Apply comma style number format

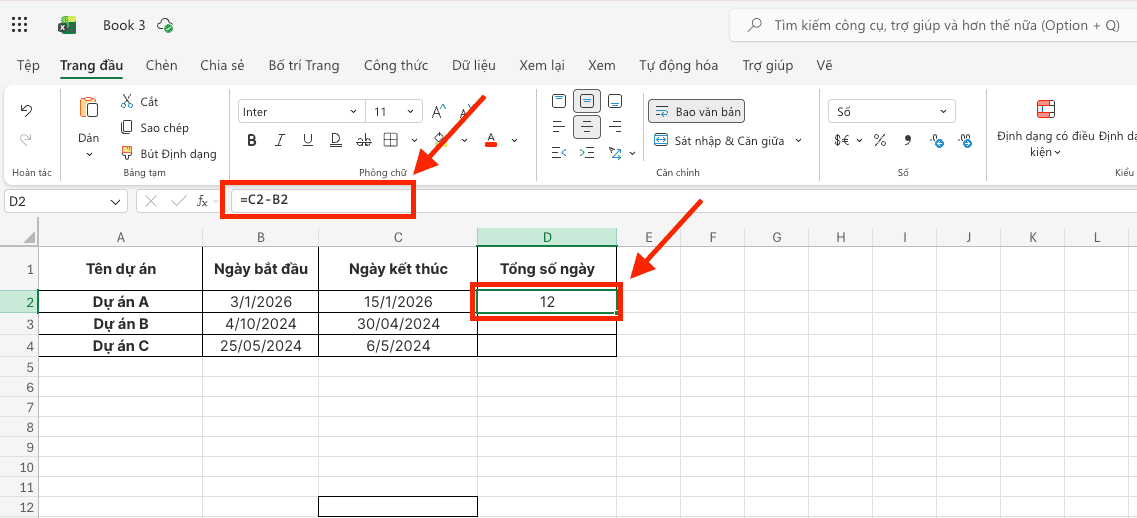pyautogui.click(x=908, y=139)
